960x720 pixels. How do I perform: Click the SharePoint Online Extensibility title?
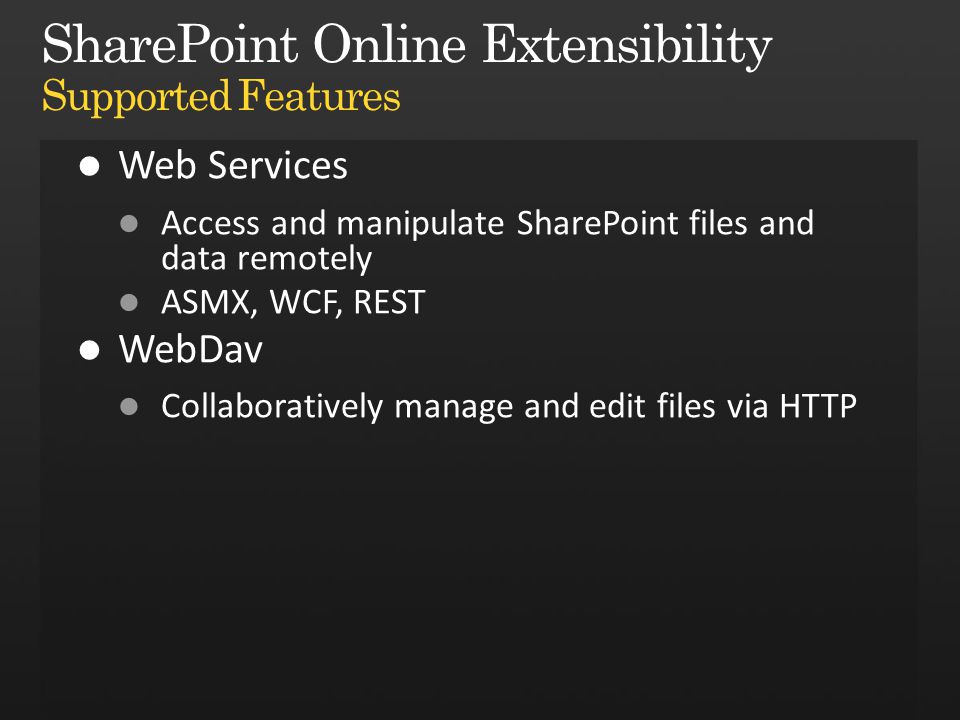407,45
